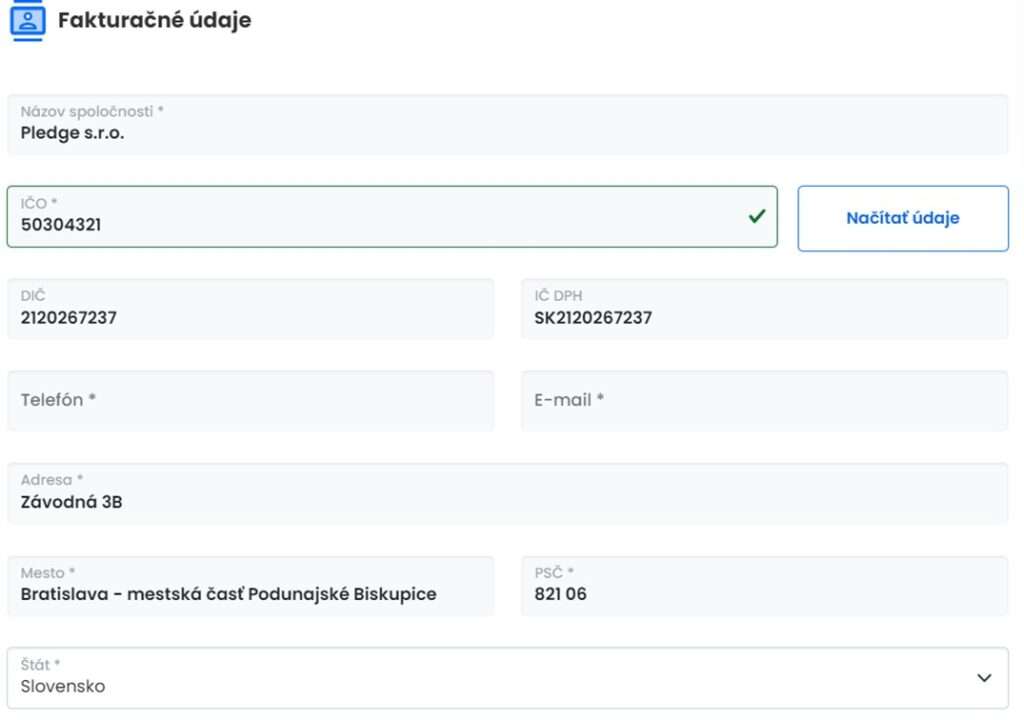
Task: Click the PSČ field showing 821 06
Action: pyautogui.click(x=765, y=586)
